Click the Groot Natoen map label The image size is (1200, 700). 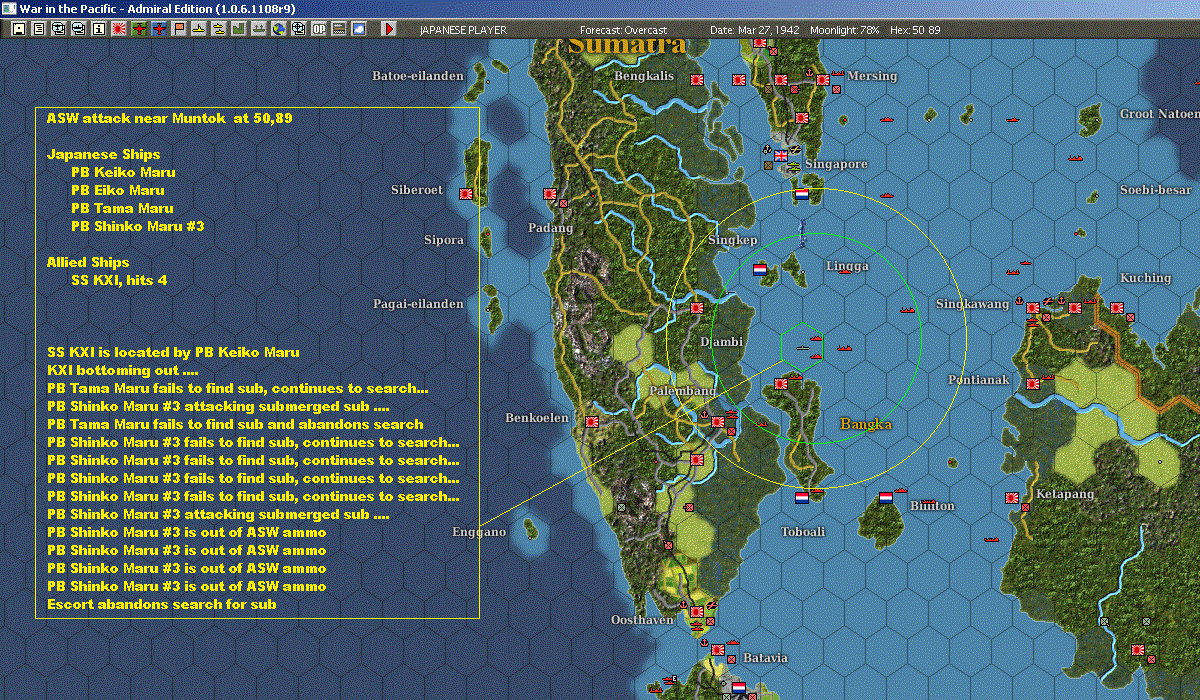tap(1159, 114)
